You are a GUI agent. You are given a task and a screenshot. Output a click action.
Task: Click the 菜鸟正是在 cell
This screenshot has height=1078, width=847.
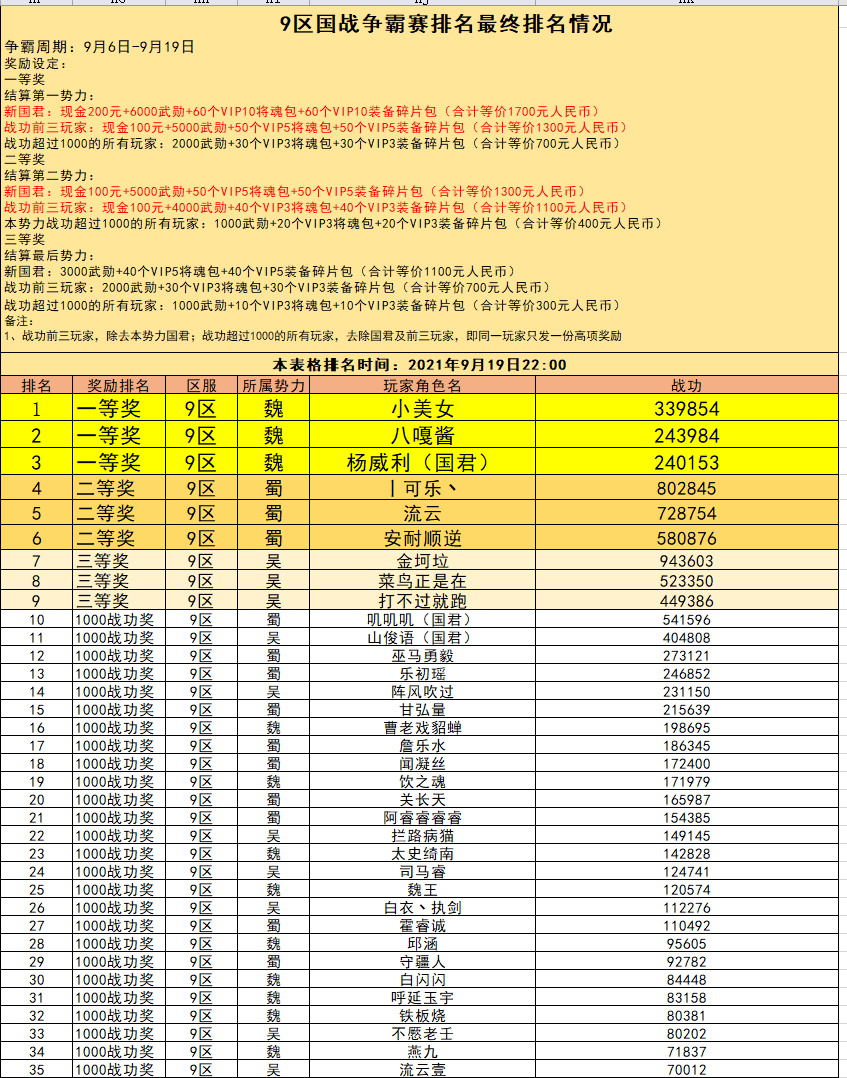[422, 581]
